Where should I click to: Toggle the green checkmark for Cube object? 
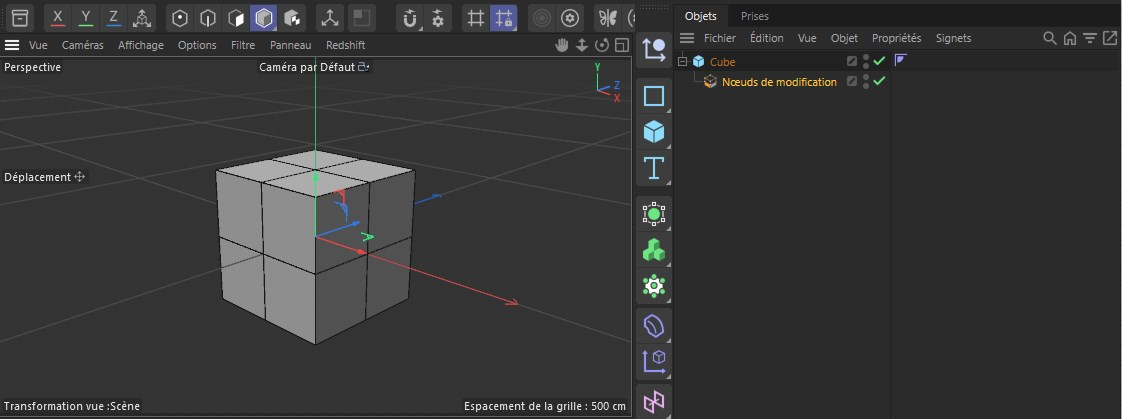point(879,62)
